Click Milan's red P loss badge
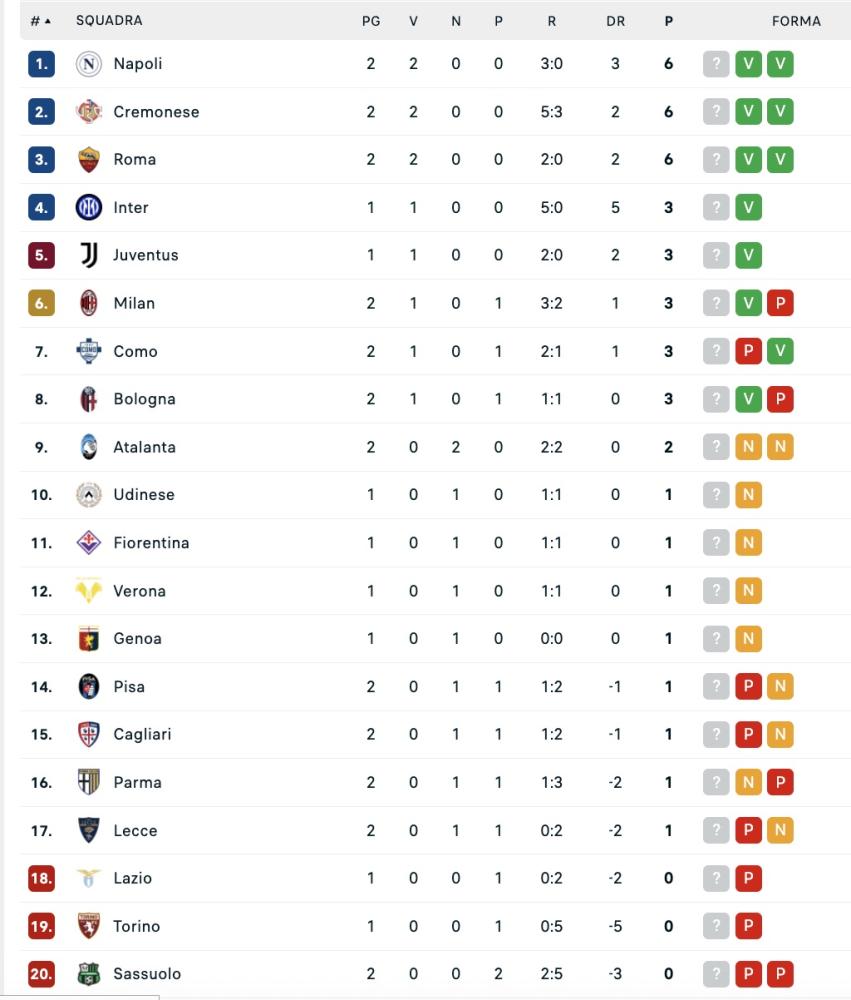This screenshot has height=1000, width=851. [780, 303]
